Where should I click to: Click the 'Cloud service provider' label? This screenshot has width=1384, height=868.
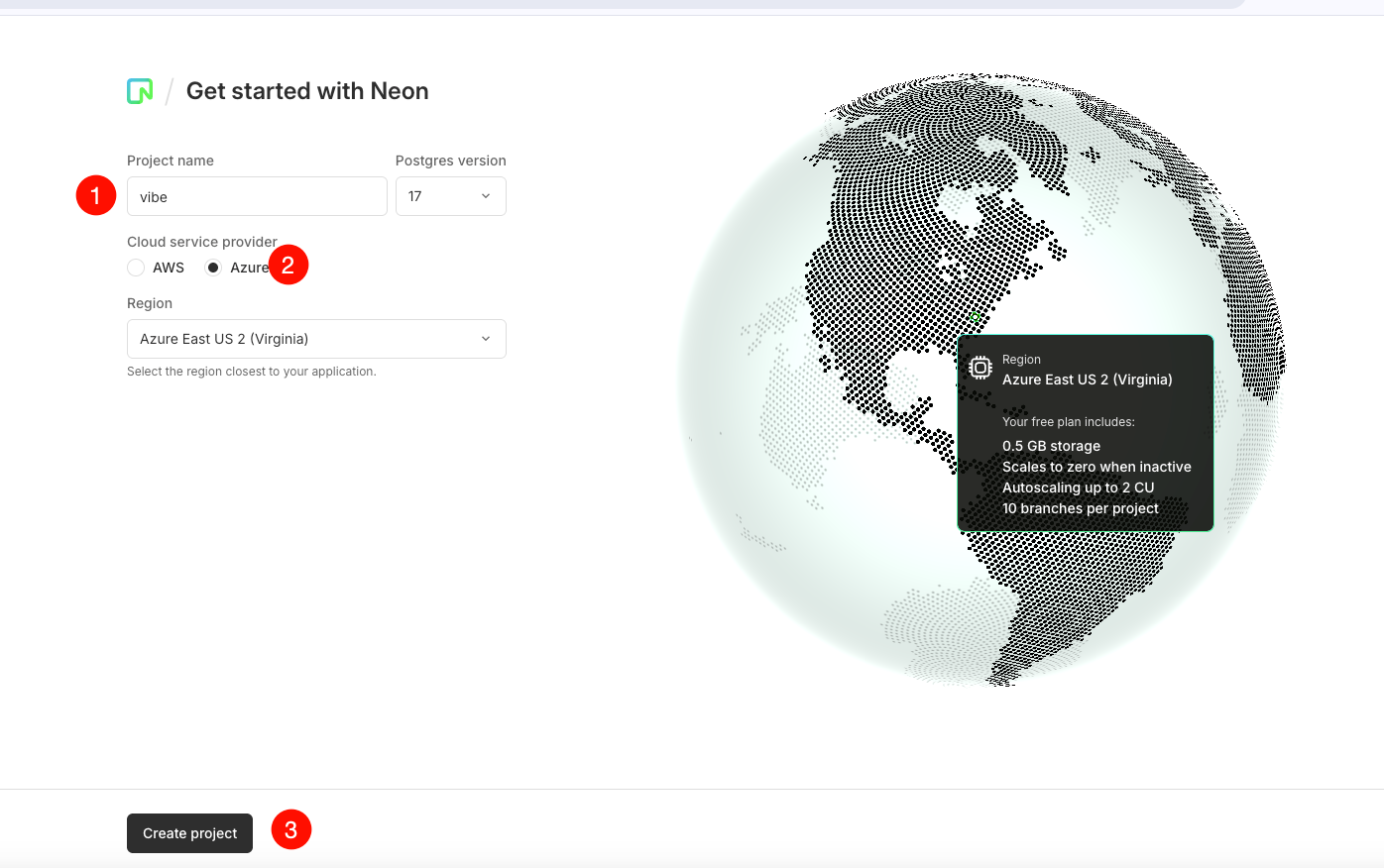[202, 242]
